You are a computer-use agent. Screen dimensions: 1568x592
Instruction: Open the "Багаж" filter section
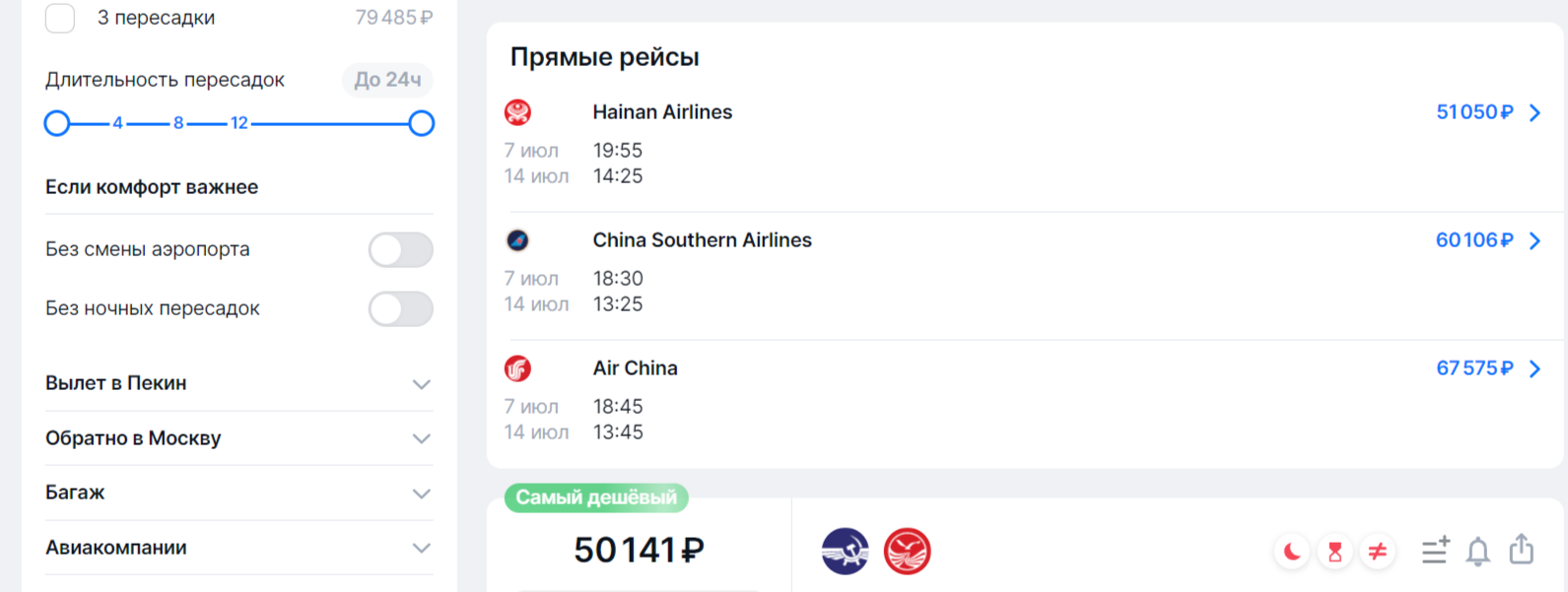click(x=239, y=493)
